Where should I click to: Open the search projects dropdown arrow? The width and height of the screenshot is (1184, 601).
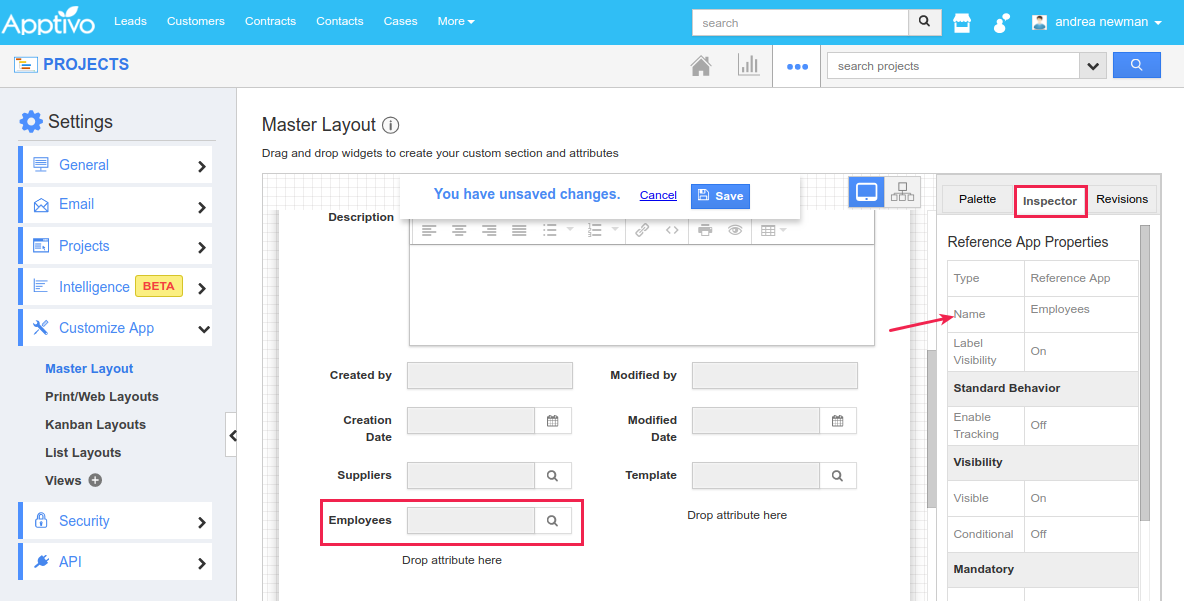point(1092,64)
